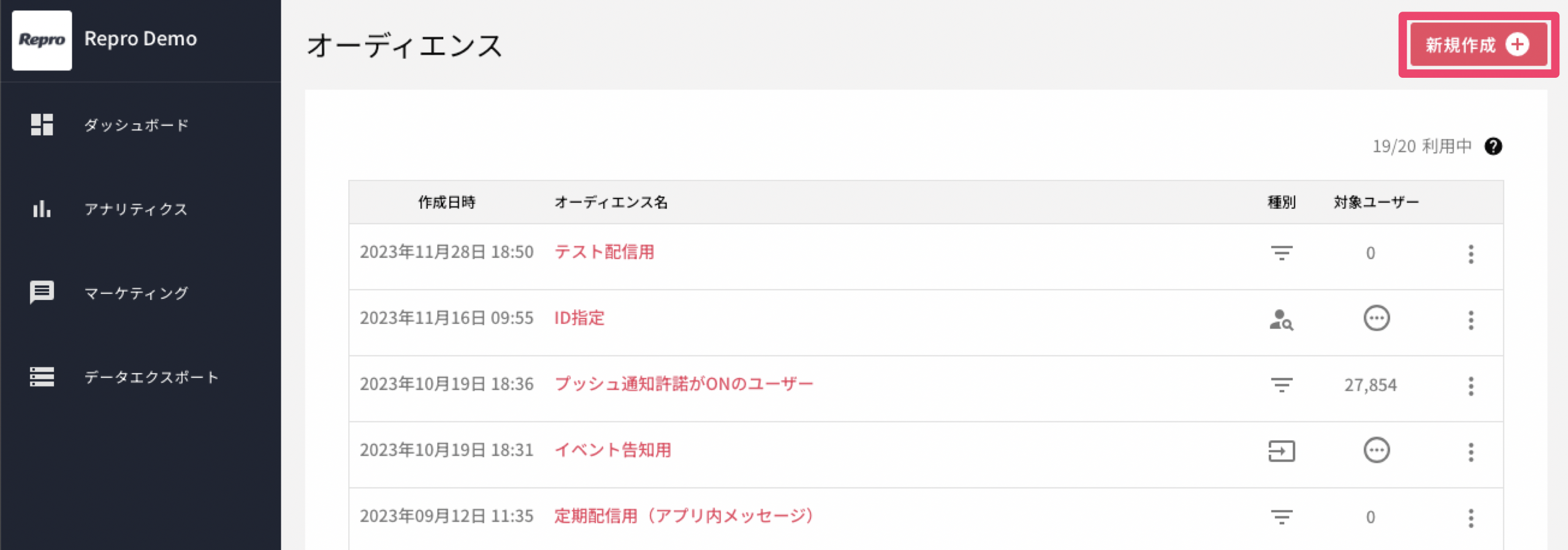Click the Repro logo in sidebar
This screenshot has width=1568, height=550.
42,40
